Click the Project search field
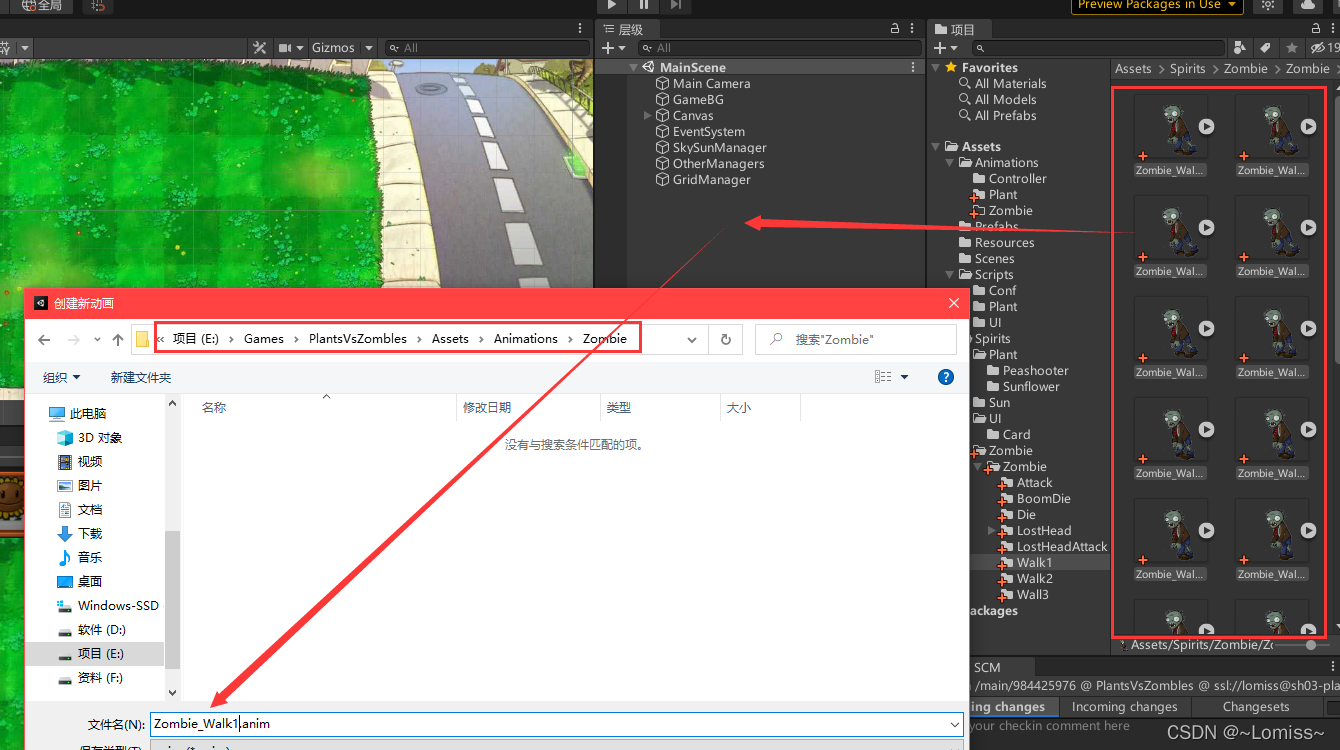The height and width of the screenshot is (750, 1340). click(1098, 48)
